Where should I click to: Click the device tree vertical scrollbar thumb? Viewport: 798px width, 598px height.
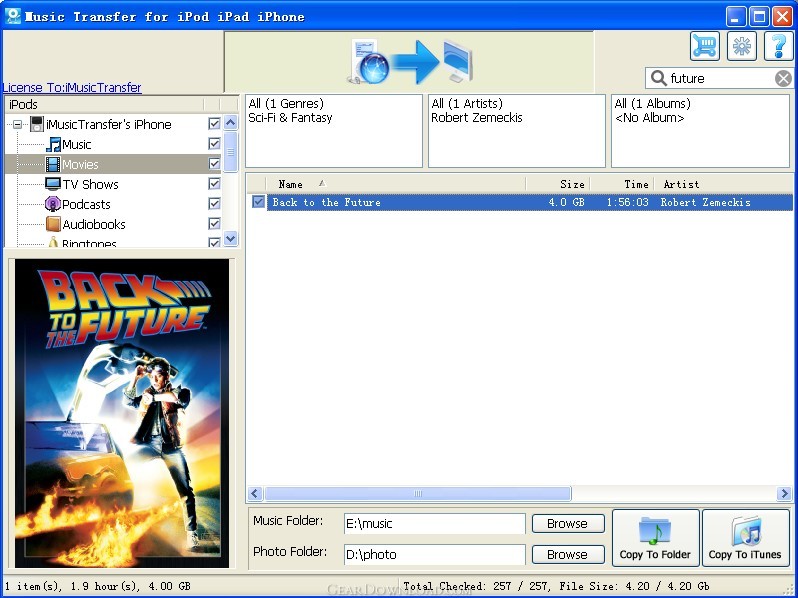[x=231, y=152]
